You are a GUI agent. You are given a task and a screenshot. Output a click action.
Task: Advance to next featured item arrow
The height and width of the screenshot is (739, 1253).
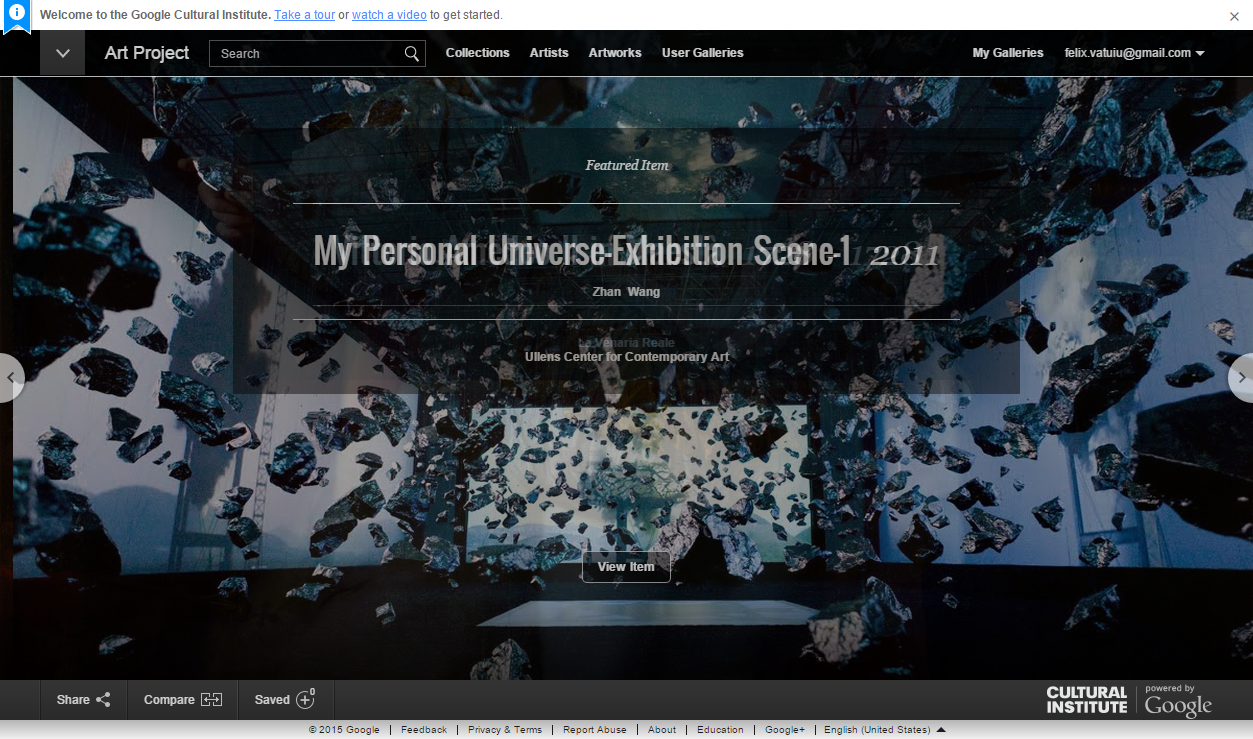pyautogui.click(x=1241, y=378)
